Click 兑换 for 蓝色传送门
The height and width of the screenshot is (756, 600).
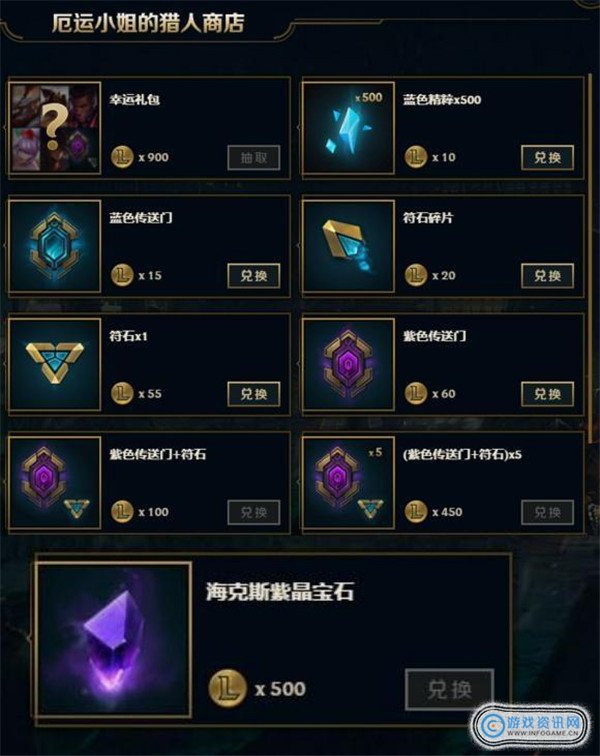pos(254,276)
